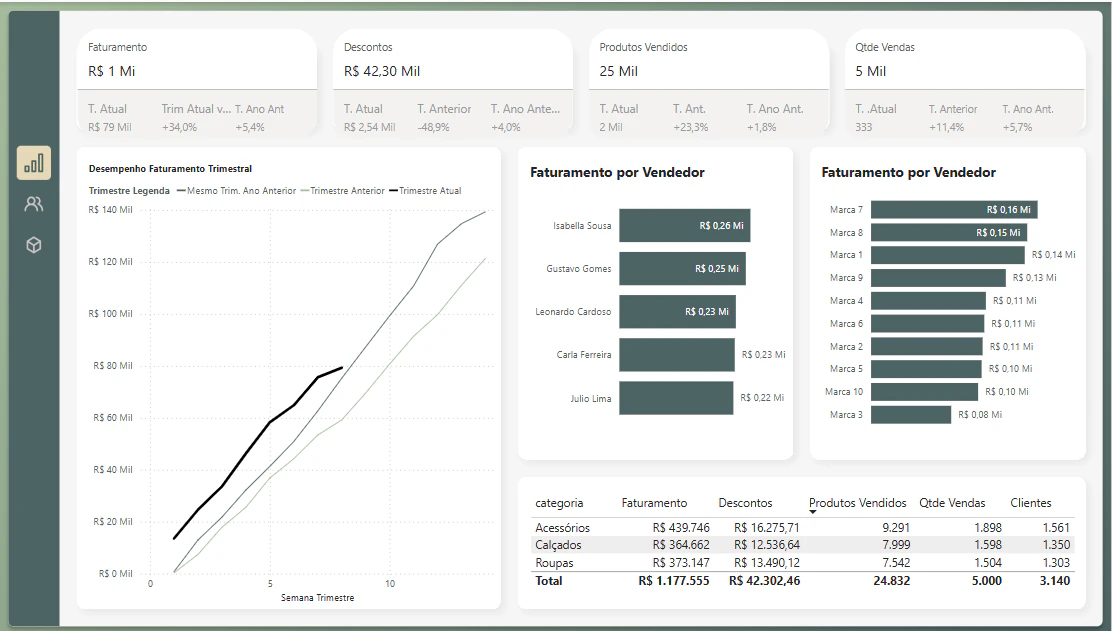Click the Semana Trimestre axis title
The image size is (1112, 631).
[317, 598]
